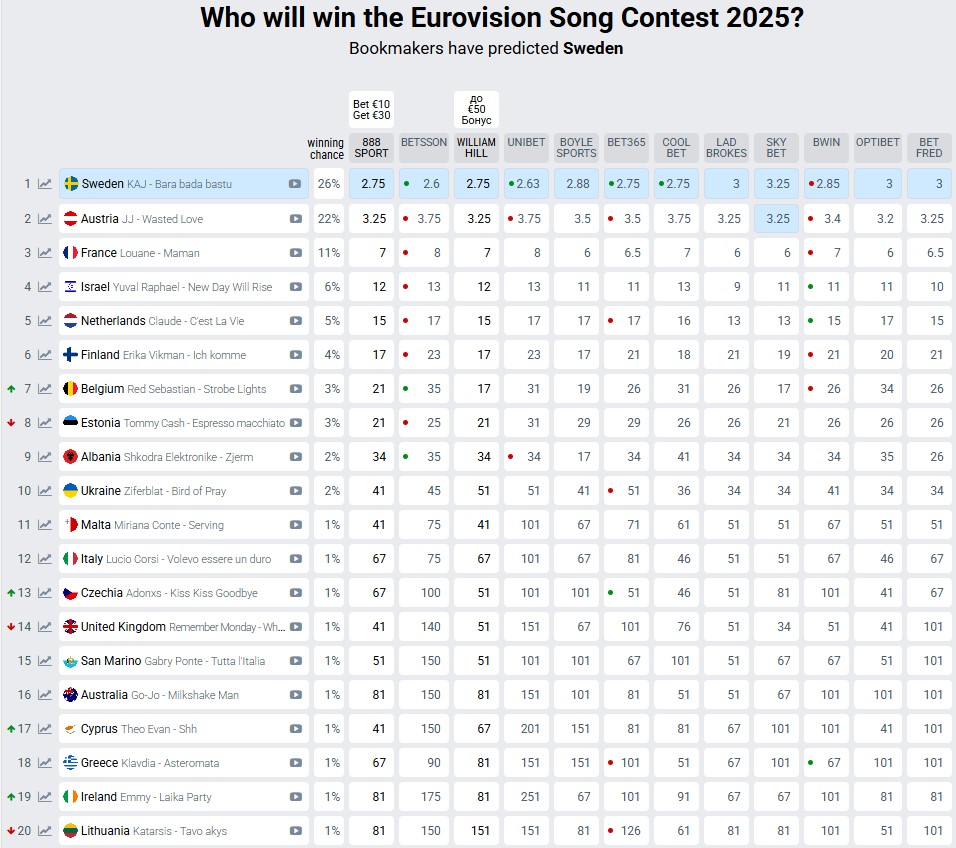Open the "до €50 Бонус" promo

(x=475, y=107)
